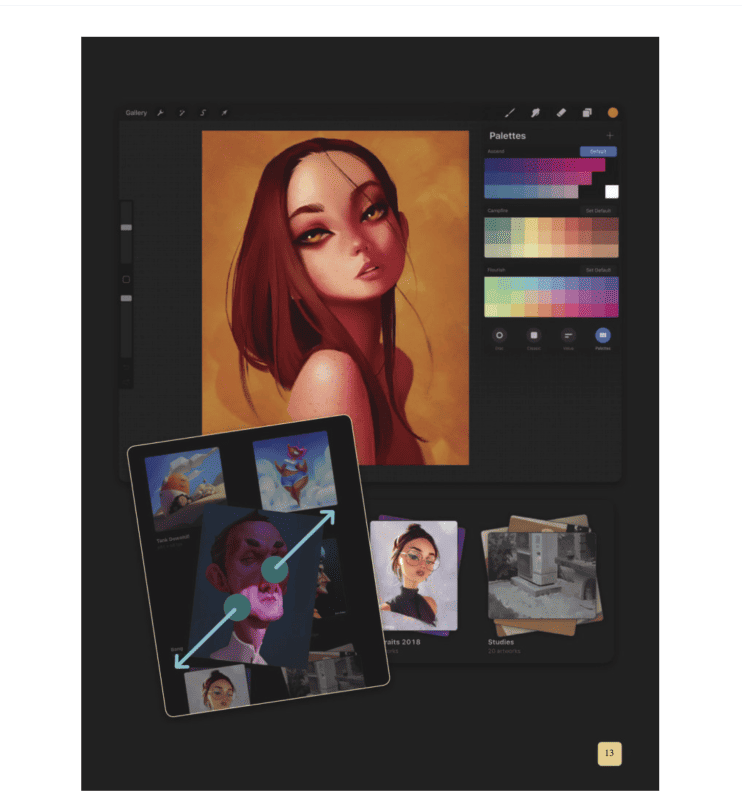Screen dimensions: 742x800
Task: Open the Adjustments magic wand menu
Action: tap(182, 113)
